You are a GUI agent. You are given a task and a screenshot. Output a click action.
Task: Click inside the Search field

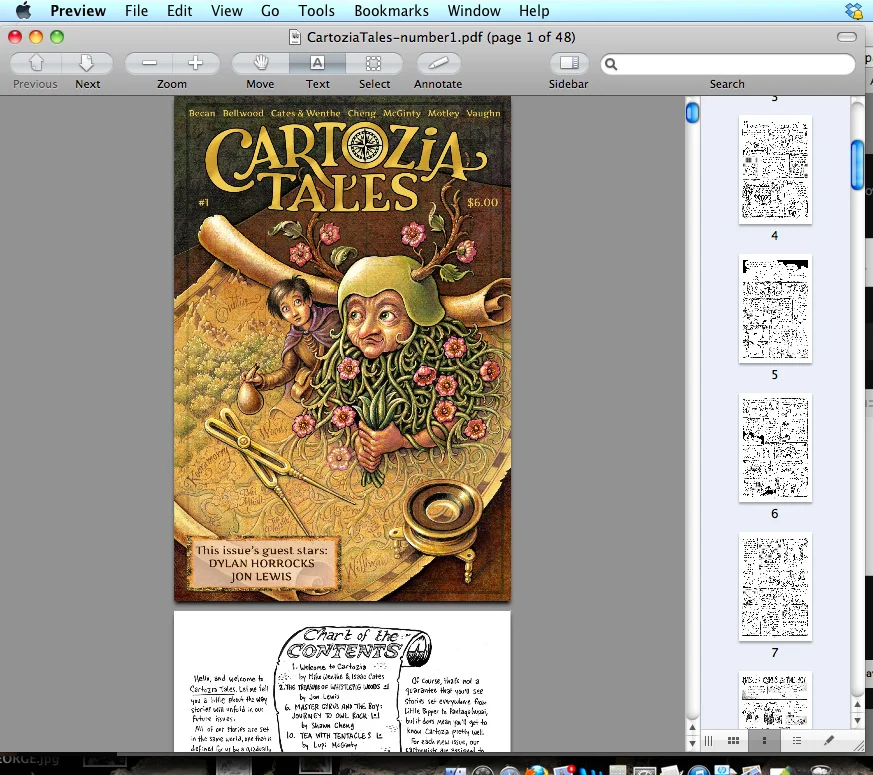pos(728,64)
